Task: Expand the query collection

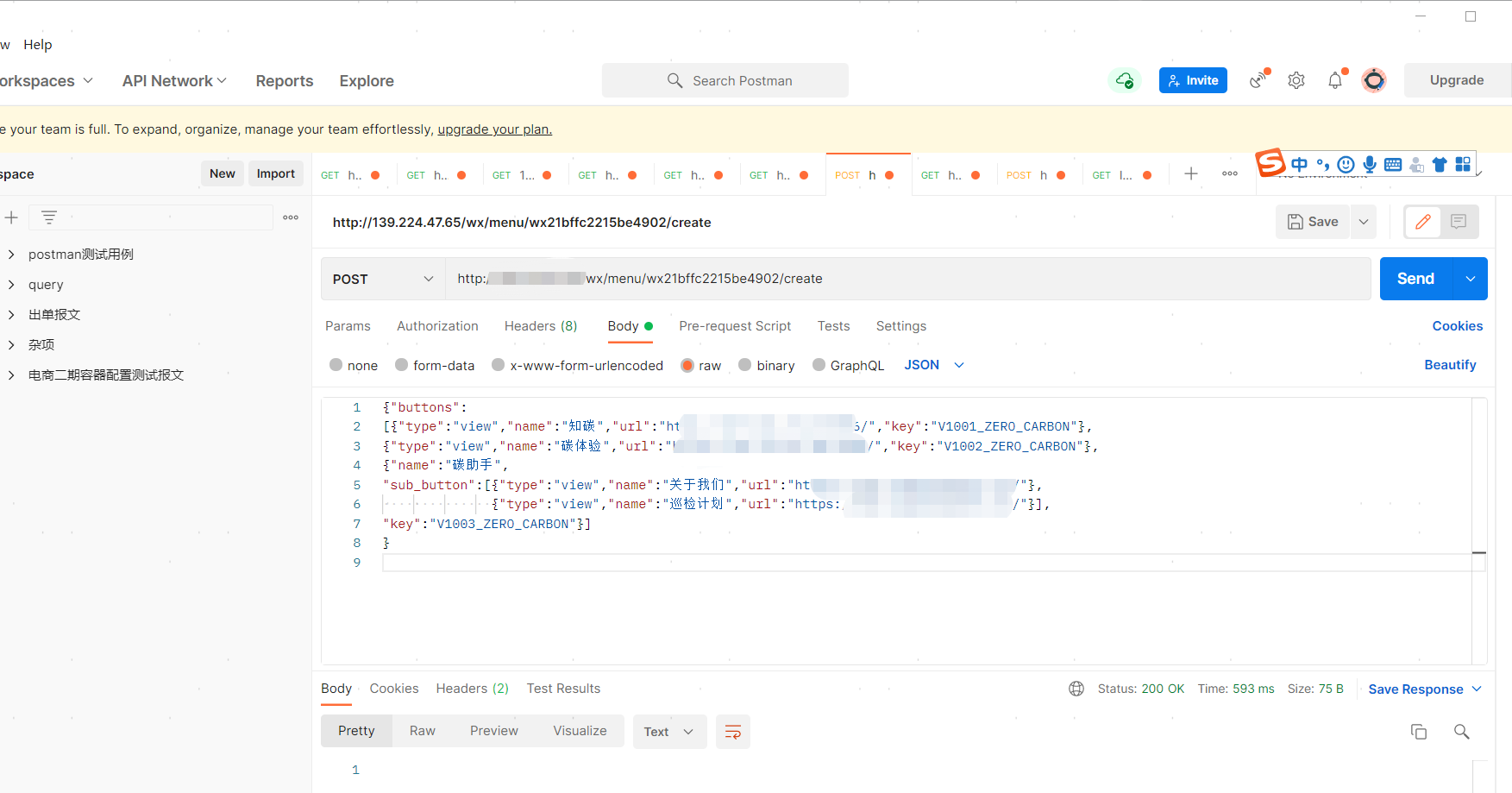Action: [x=11, y=285]
